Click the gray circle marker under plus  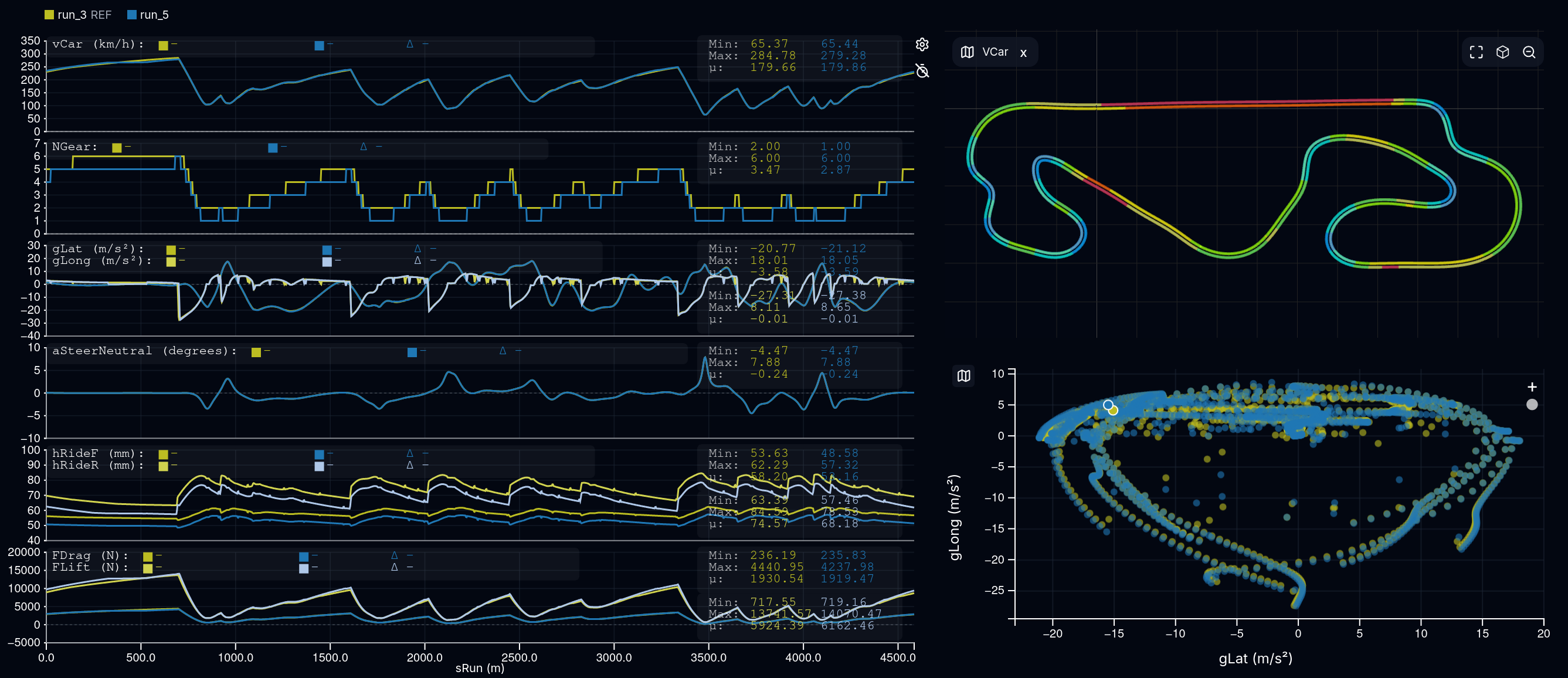coord(1532,404)
